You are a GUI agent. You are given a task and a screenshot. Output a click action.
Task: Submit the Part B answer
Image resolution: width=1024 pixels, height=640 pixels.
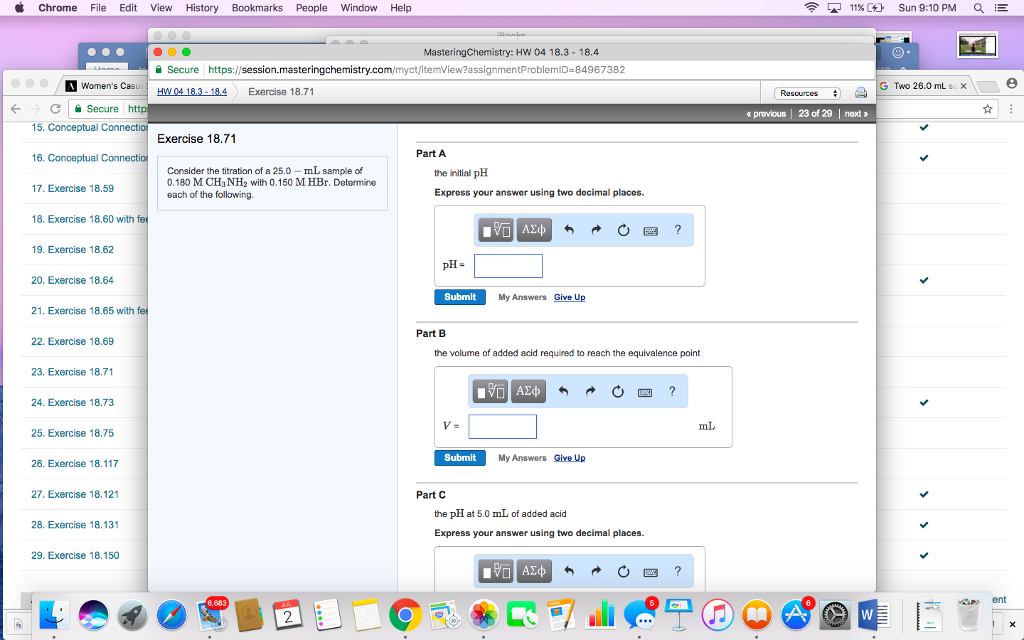(x=460, y=458)
